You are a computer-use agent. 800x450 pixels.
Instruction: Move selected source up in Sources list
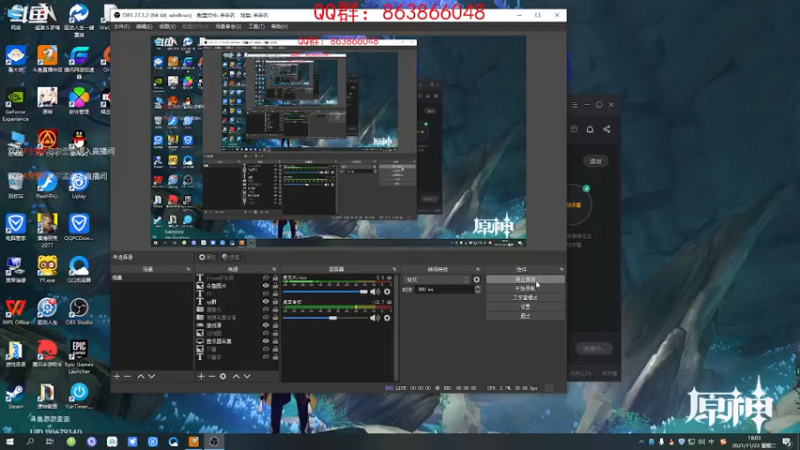(x=236, y=376)
